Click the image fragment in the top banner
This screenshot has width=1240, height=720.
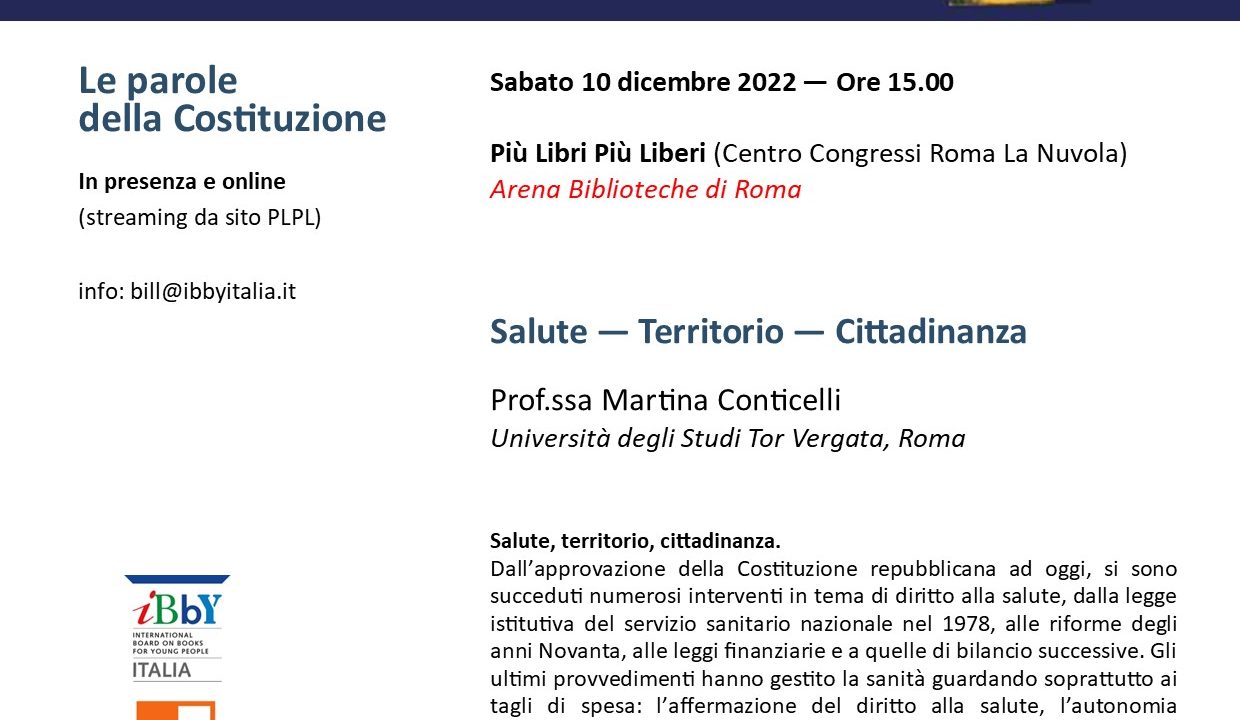(x=1020, y=3)
